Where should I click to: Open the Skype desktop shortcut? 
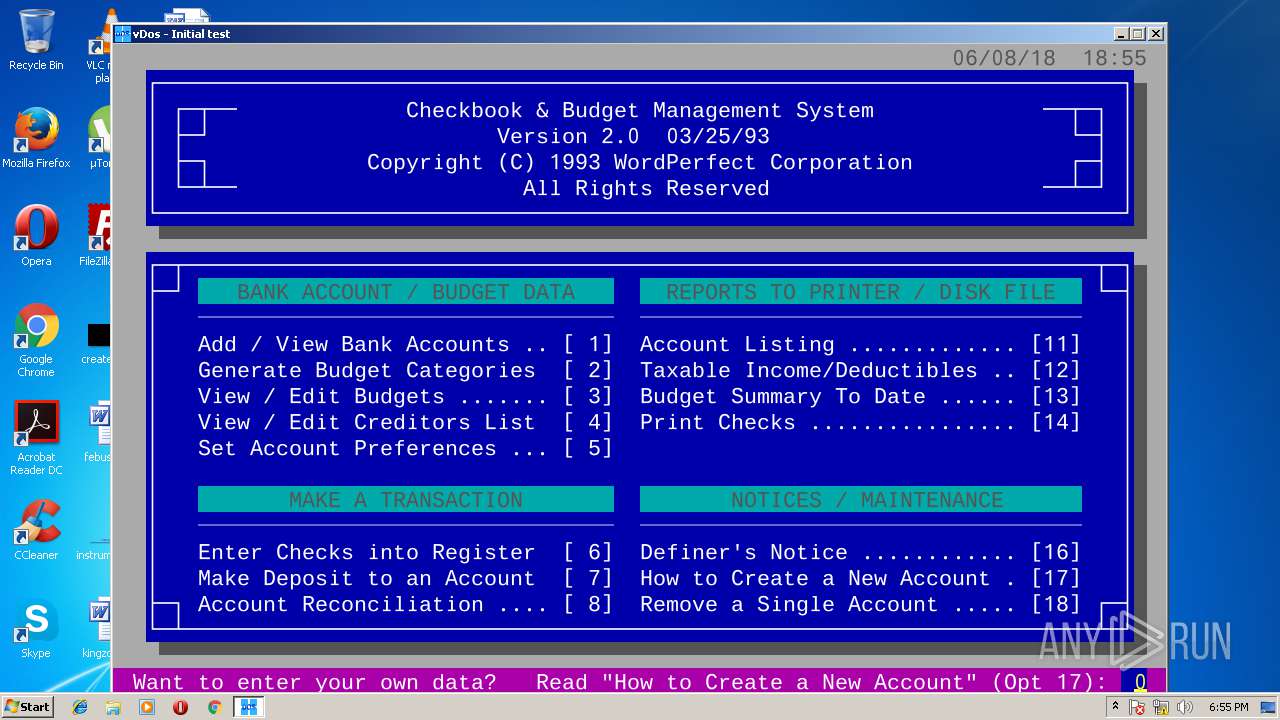(x=36, y=628)
